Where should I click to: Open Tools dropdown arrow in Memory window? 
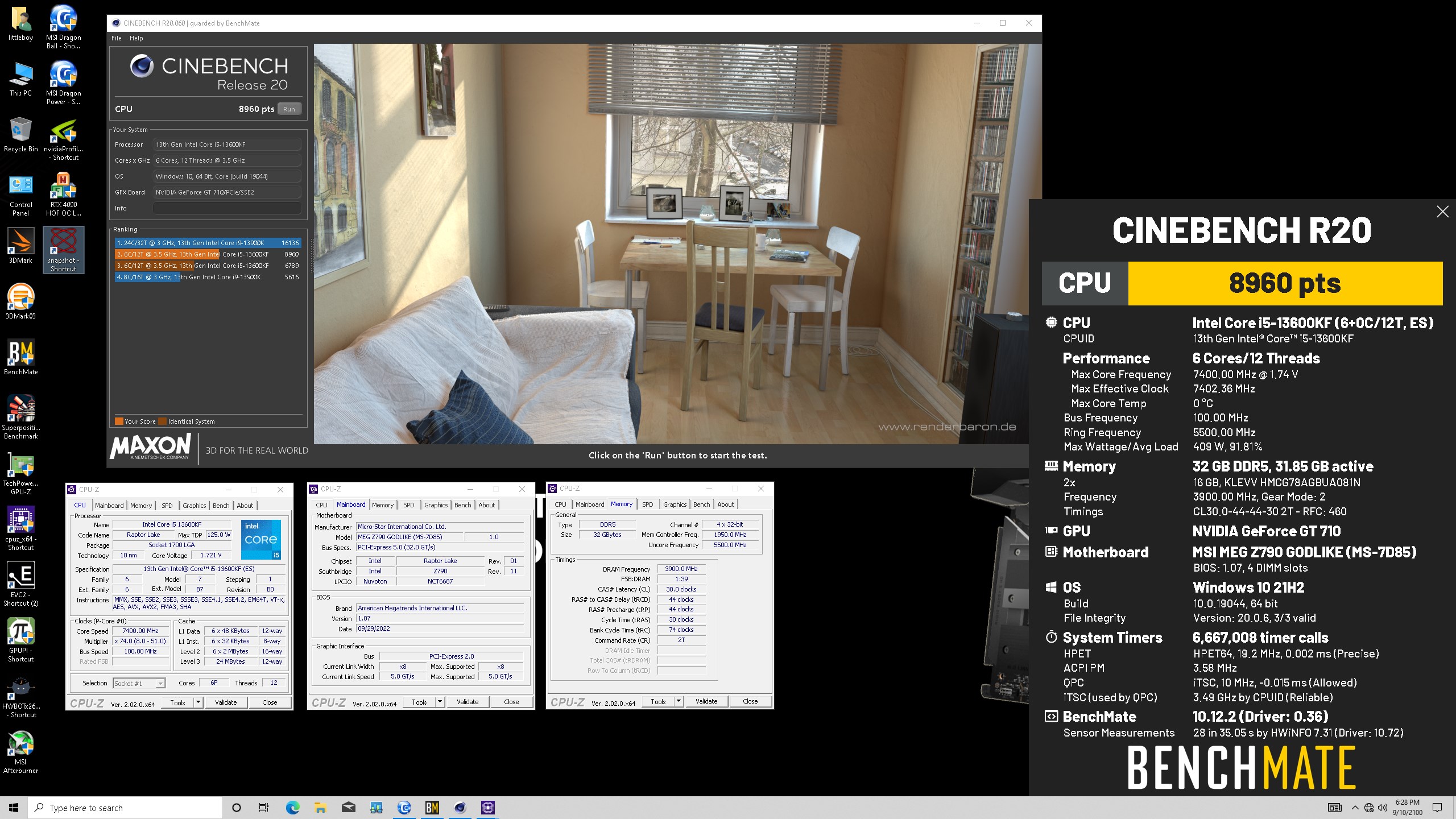[679, 701]
